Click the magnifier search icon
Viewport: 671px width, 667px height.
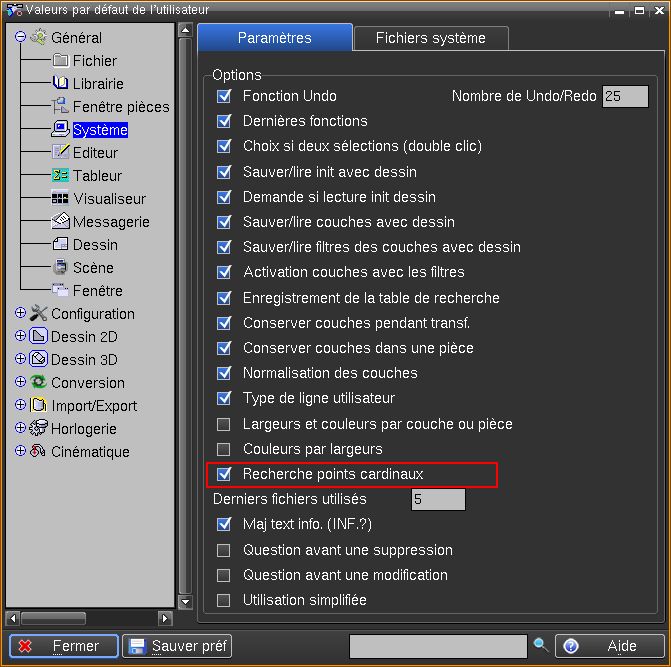541,646
